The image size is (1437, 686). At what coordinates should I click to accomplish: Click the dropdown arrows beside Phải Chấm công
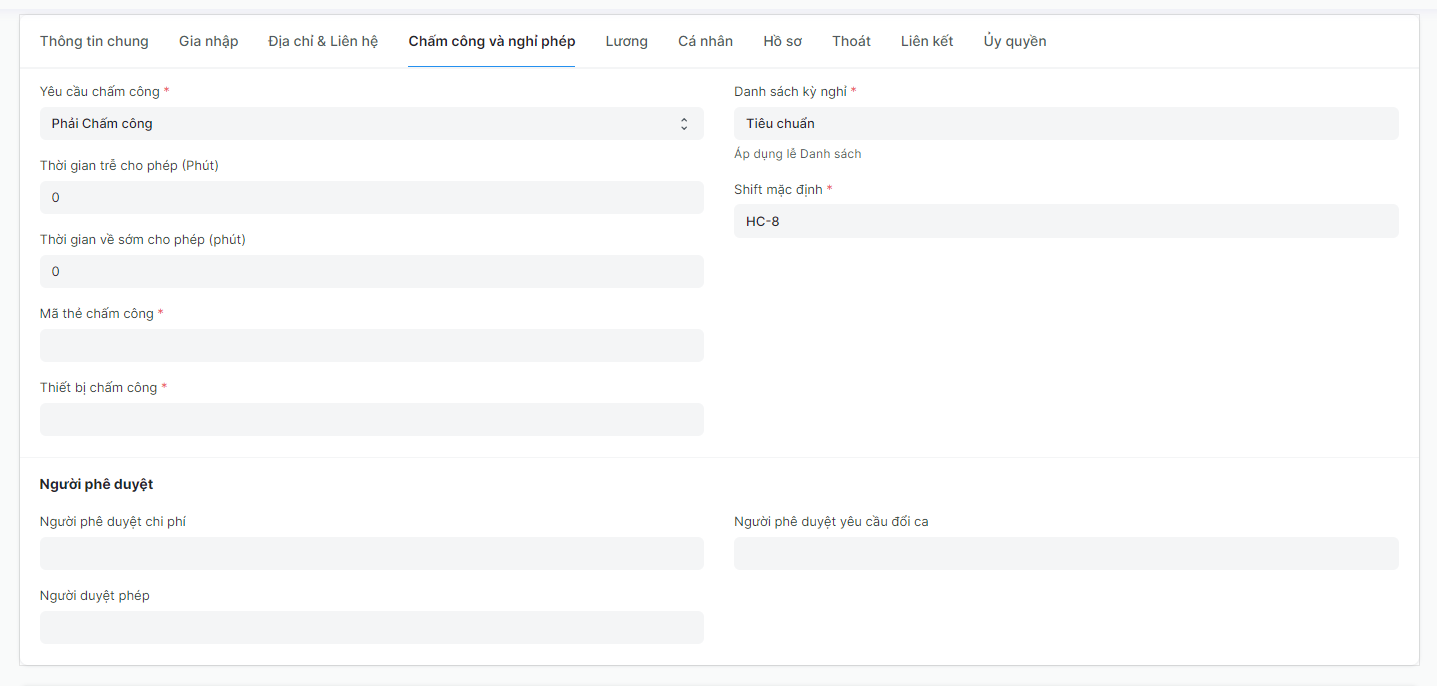coord(684,124)
